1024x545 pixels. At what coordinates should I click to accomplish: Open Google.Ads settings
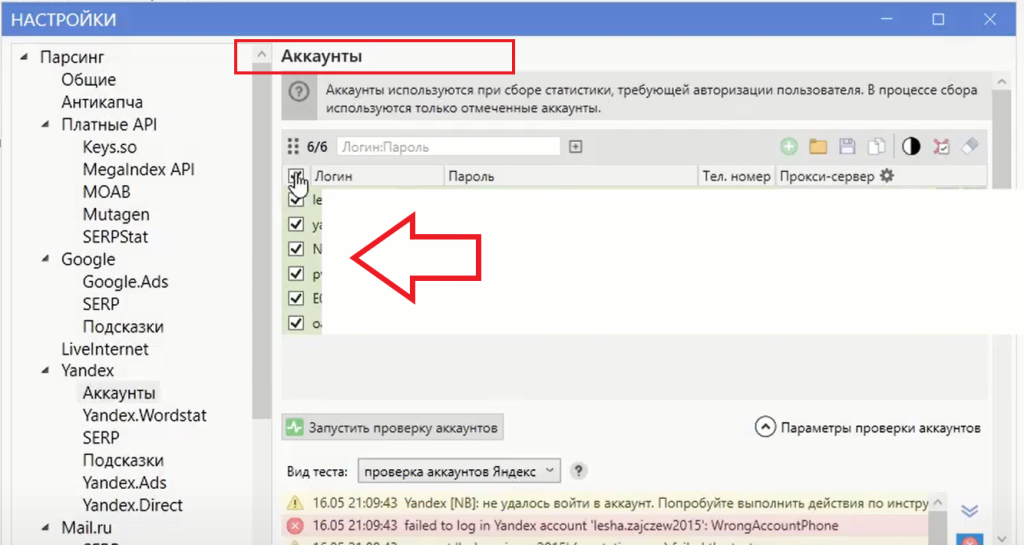click(125, 281)
